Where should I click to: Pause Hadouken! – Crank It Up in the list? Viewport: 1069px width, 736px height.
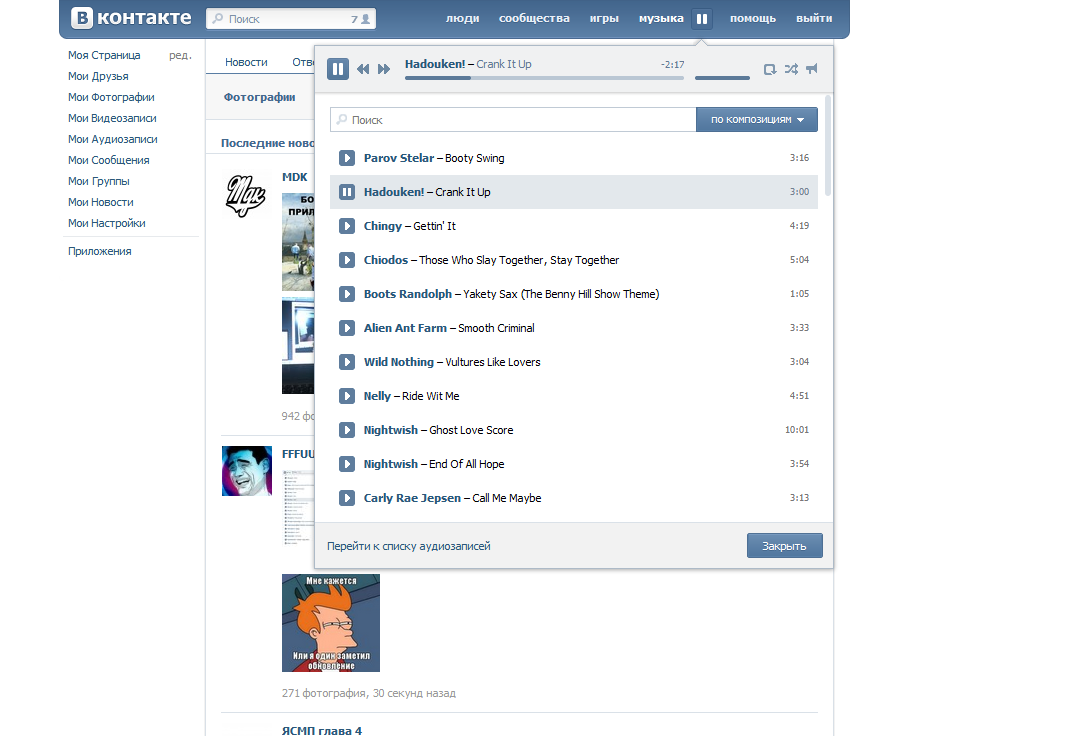(x=347, y=192)
